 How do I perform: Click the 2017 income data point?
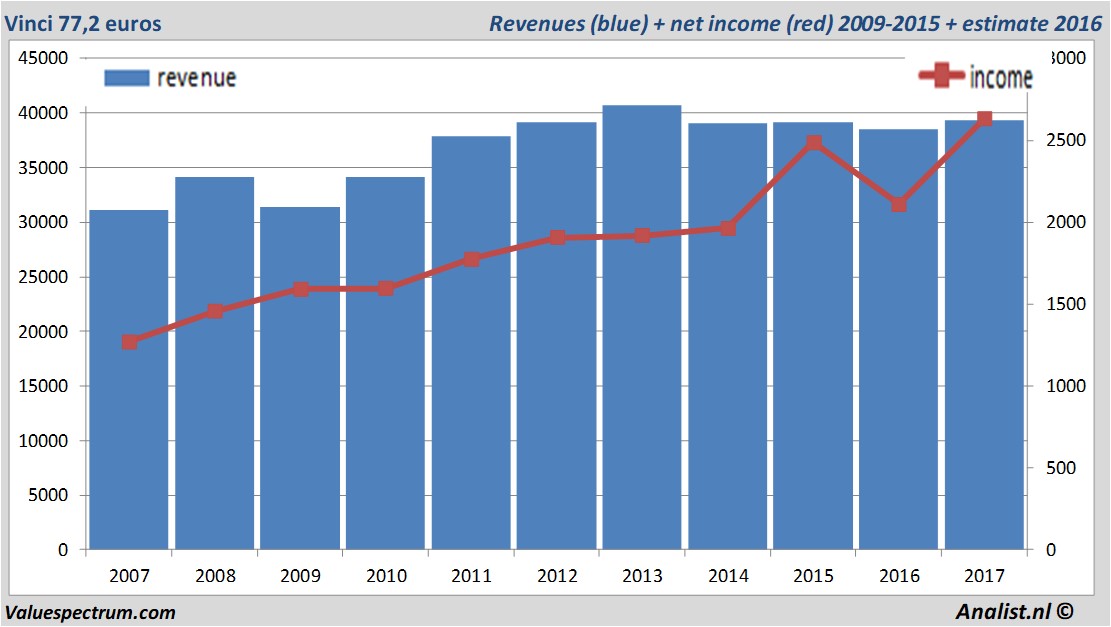pyautogui.click(x=984, y=118)
